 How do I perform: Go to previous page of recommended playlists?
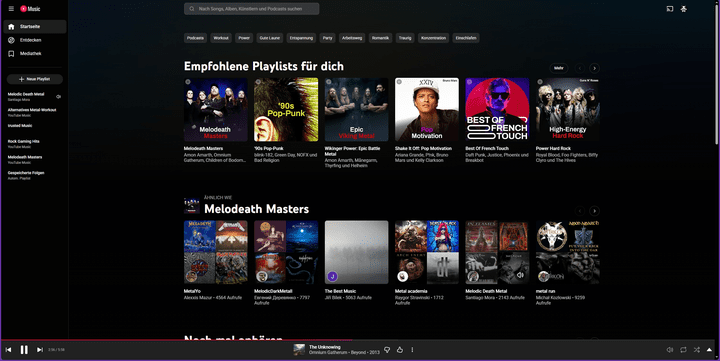click(x=579, y=68)
